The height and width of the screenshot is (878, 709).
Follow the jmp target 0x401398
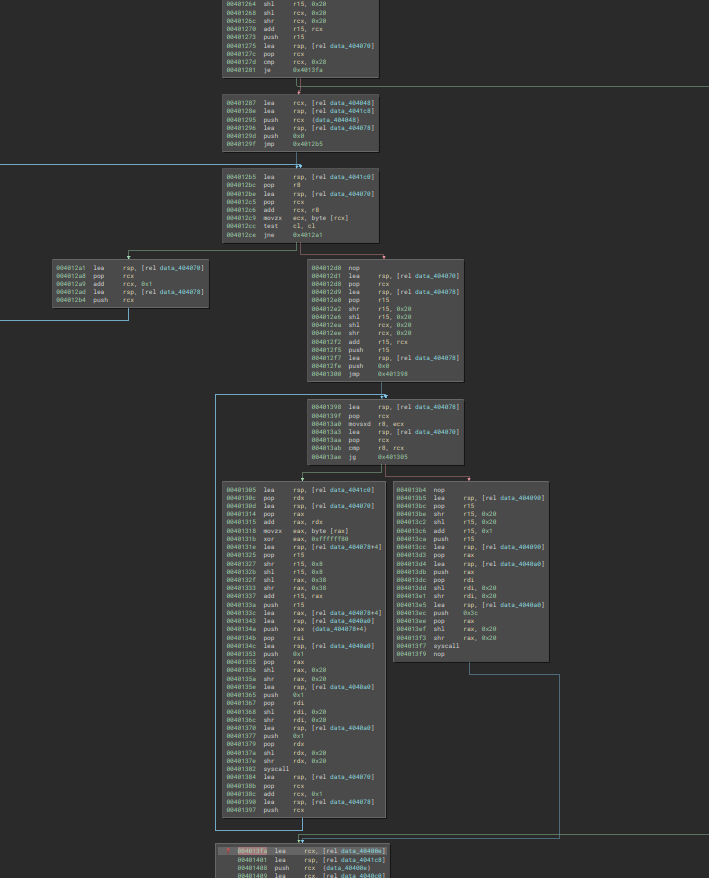click(392, 373)
